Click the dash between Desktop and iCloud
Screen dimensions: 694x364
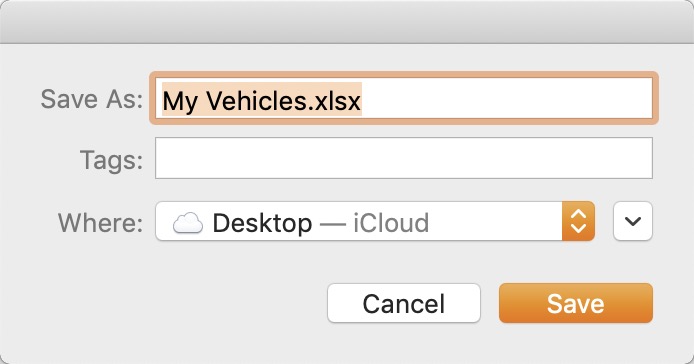click(332, 224)
